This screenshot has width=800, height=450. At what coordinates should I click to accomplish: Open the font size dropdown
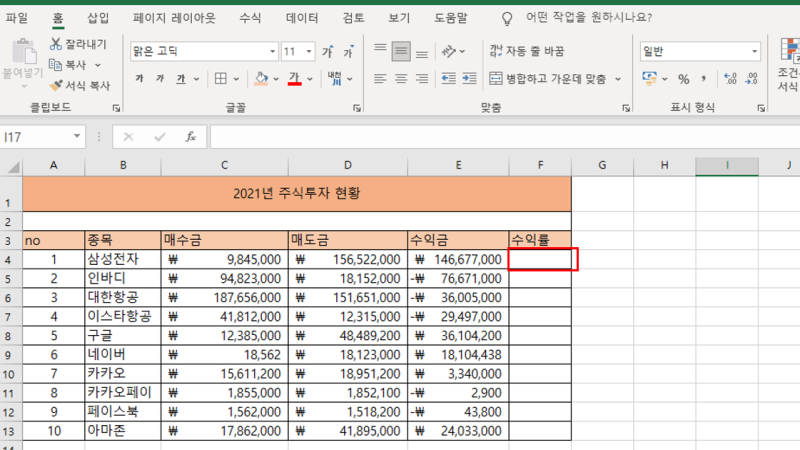(x=309, y=52)
